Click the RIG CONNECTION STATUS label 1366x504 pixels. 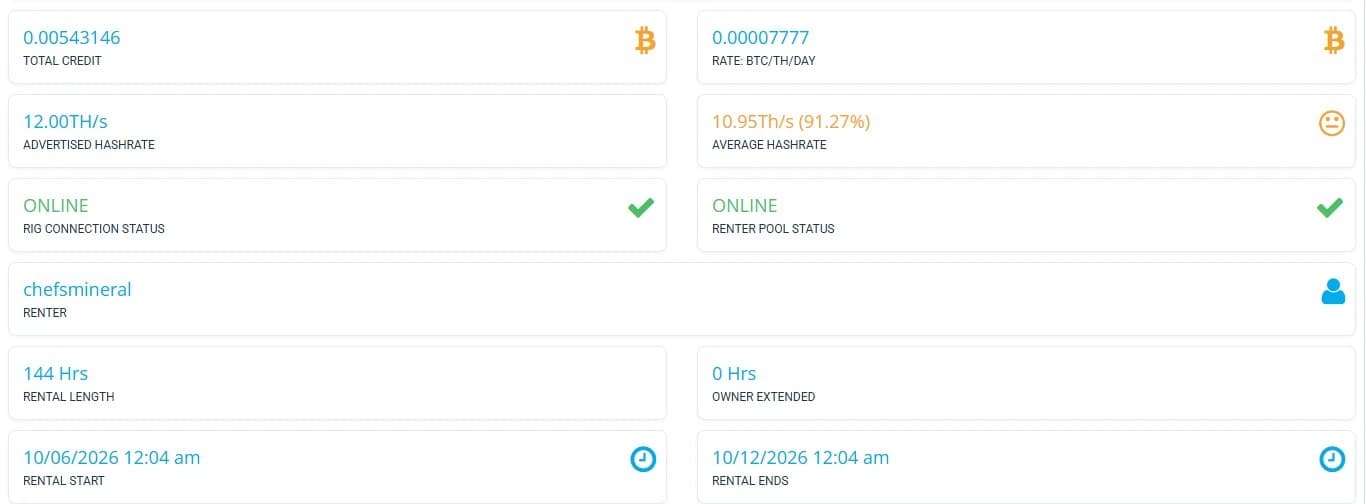click(x=94, y=228)
